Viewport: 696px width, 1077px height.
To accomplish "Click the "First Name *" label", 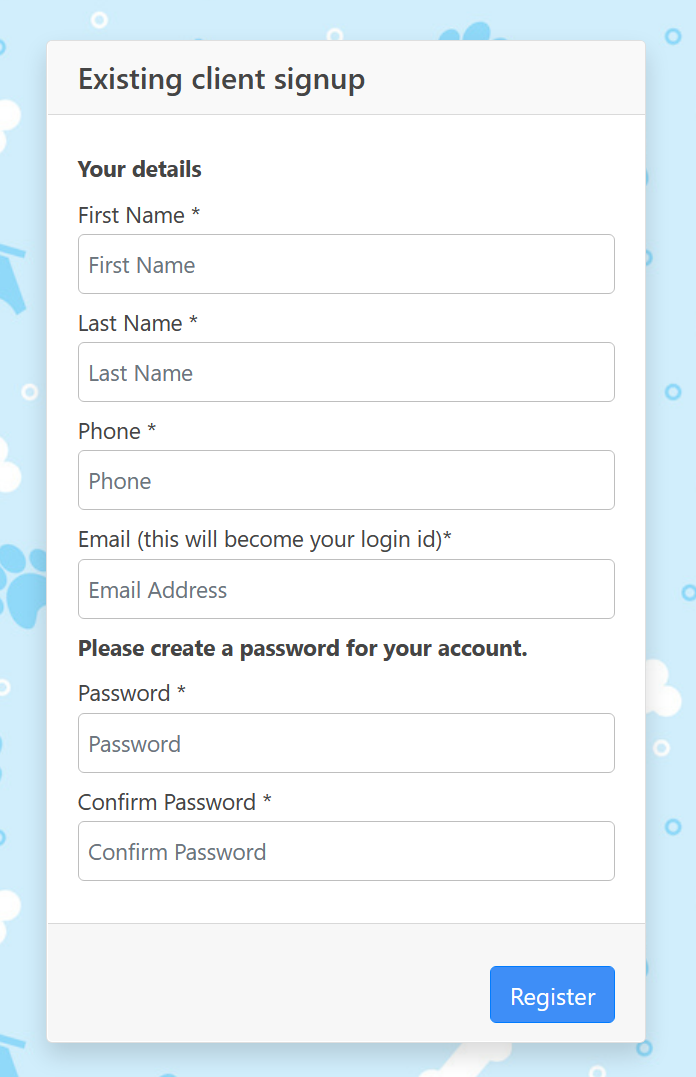I will pos(139,215).
